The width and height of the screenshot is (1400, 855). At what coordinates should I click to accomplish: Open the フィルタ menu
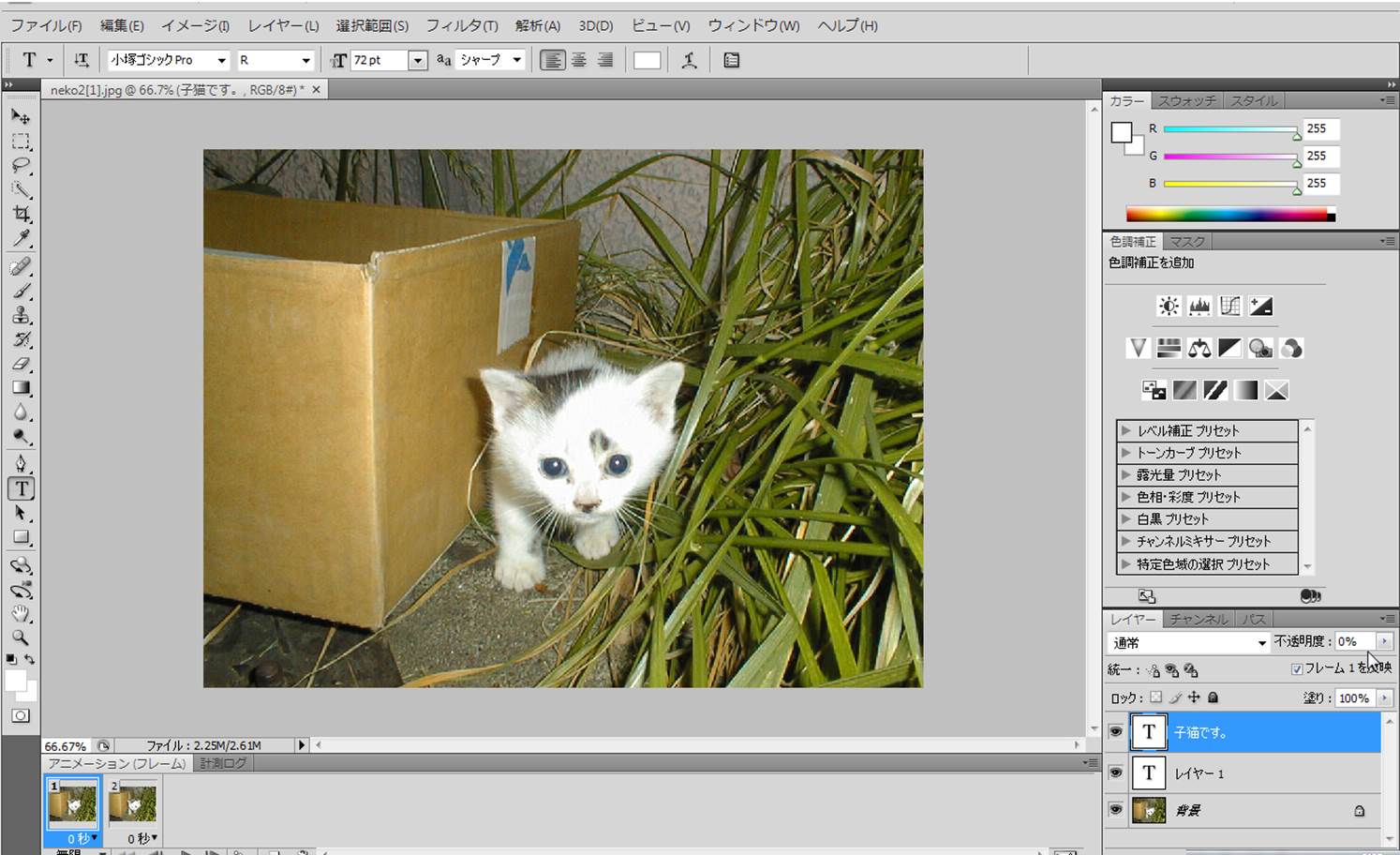(x=461, y=25)
